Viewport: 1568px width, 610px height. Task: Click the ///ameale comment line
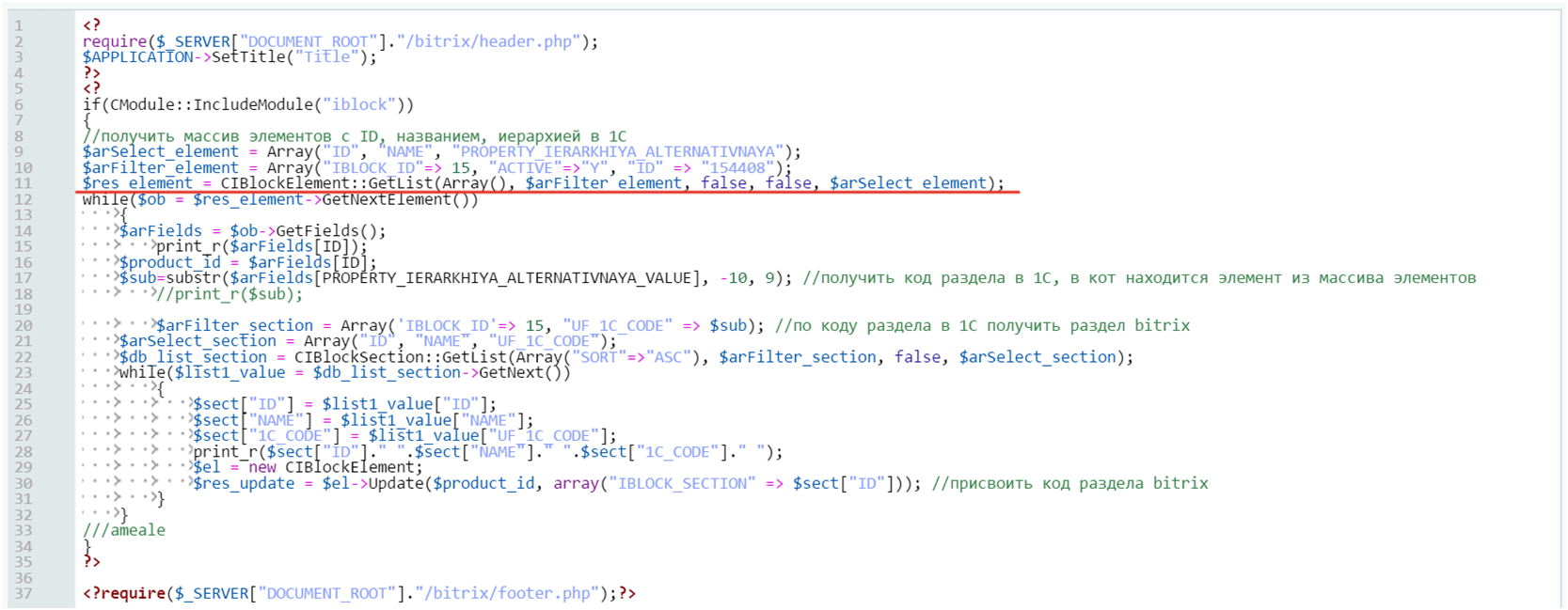(x=123, y=530)
